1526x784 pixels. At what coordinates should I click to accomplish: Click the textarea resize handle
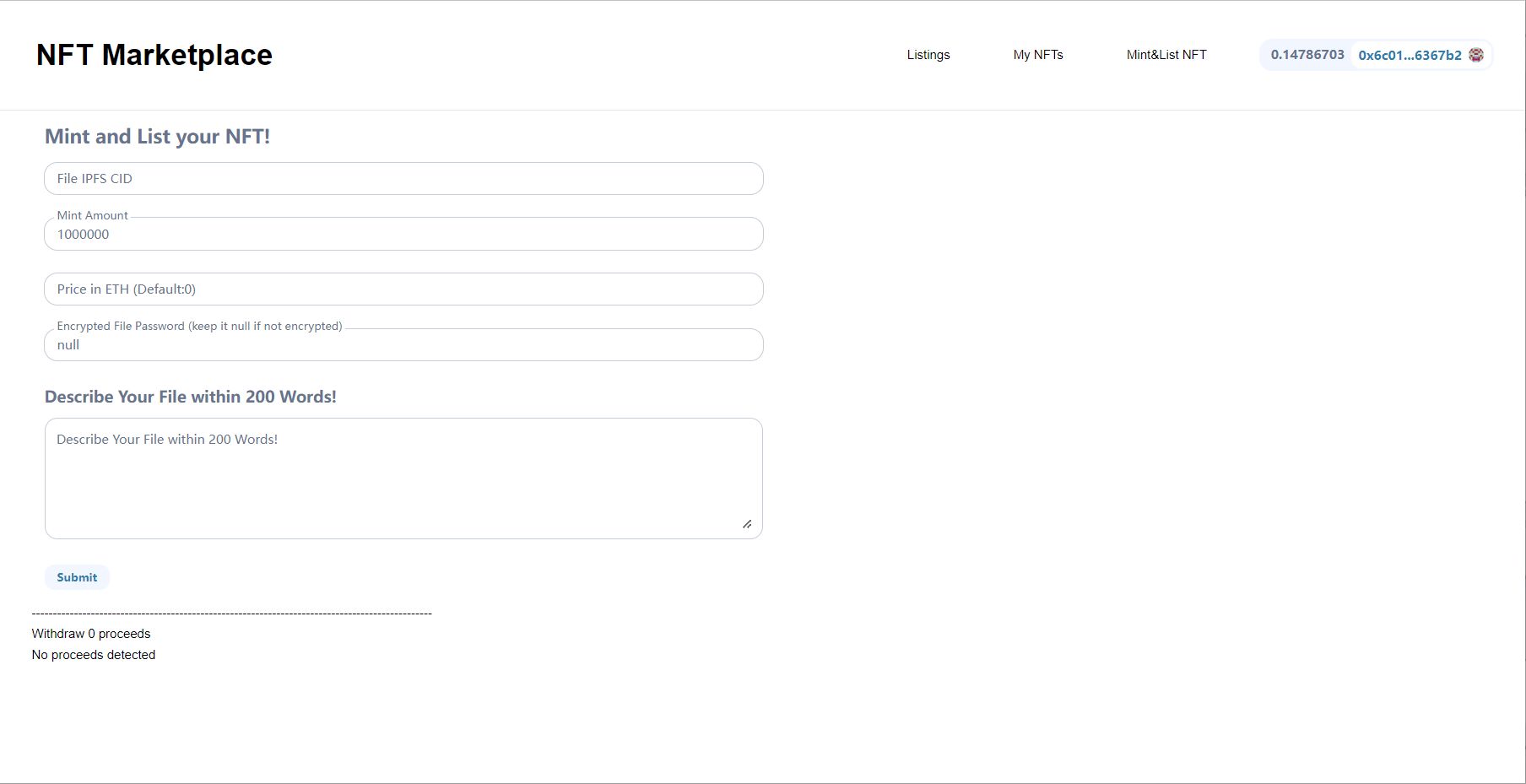coord(747,524)
